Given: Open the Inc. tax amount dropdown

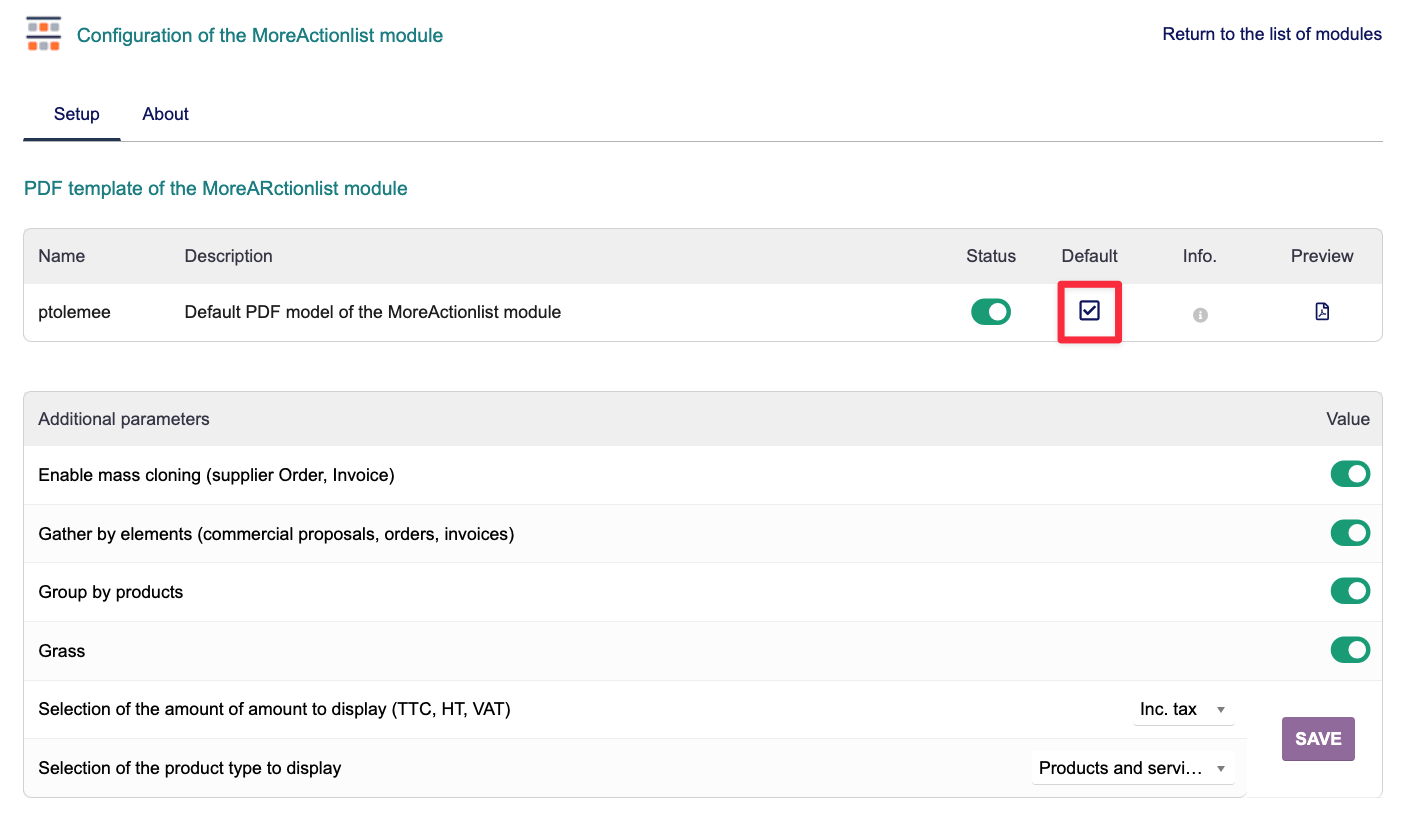Looking at the screenshot, I should point(1182,710).
